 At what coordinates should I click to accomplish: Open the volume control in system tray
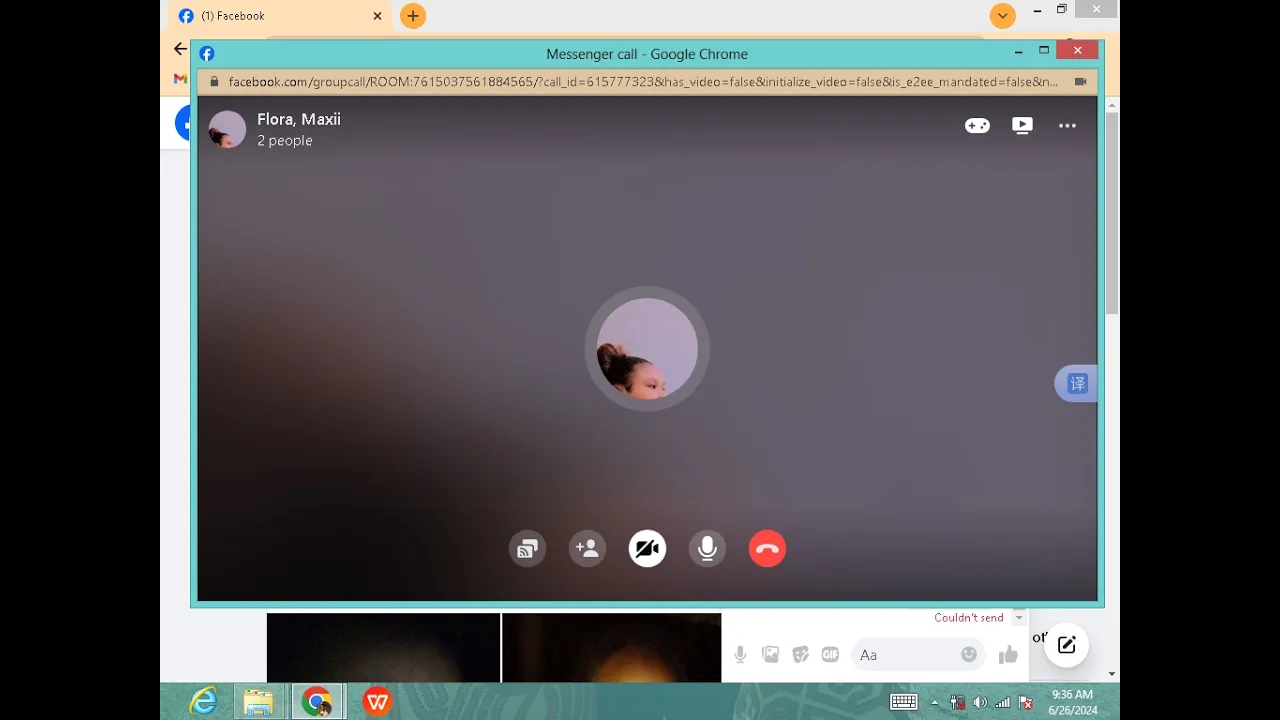pos(980,702)
